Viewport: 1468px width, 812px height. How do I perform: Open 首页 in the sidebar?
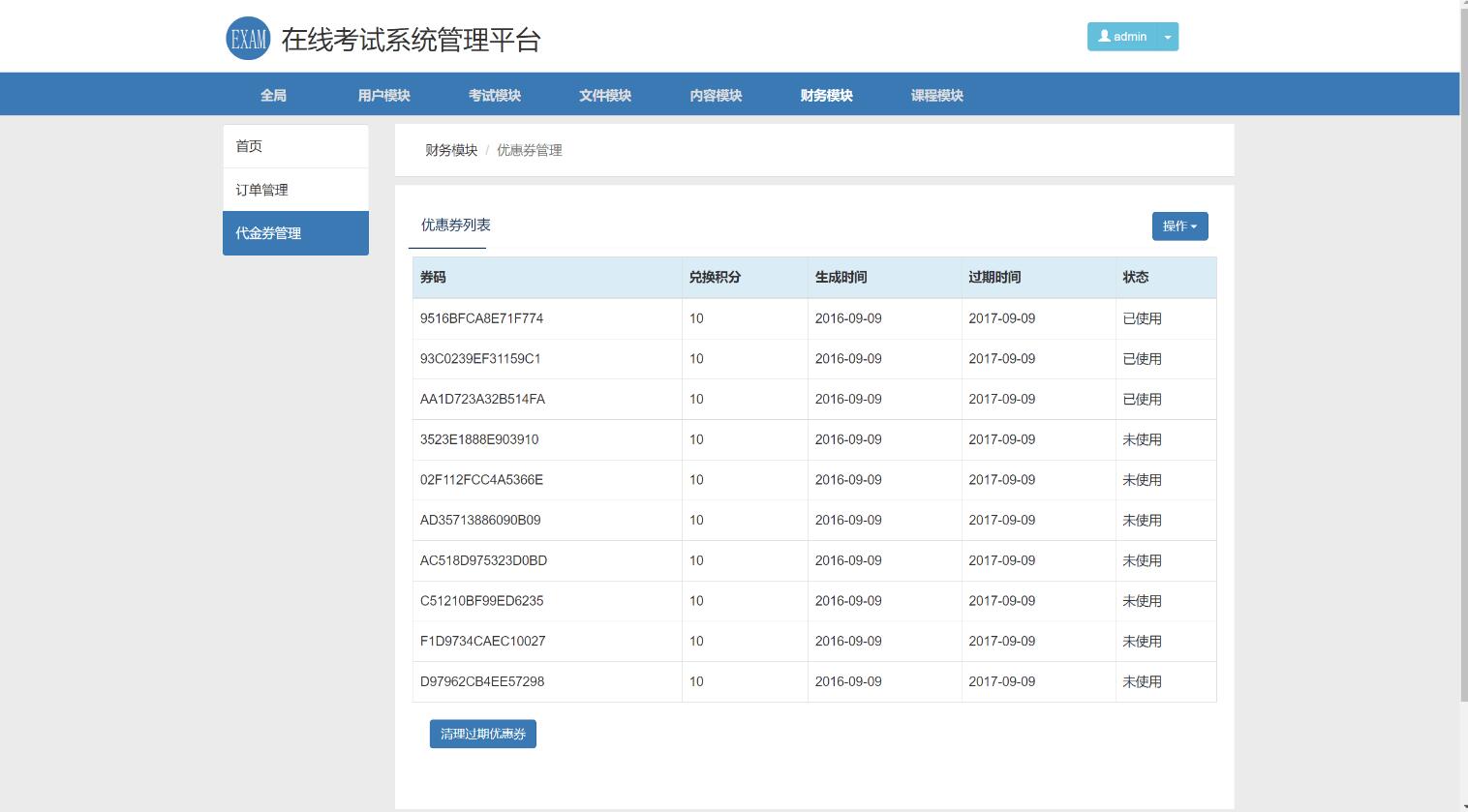tap(295, 146)
